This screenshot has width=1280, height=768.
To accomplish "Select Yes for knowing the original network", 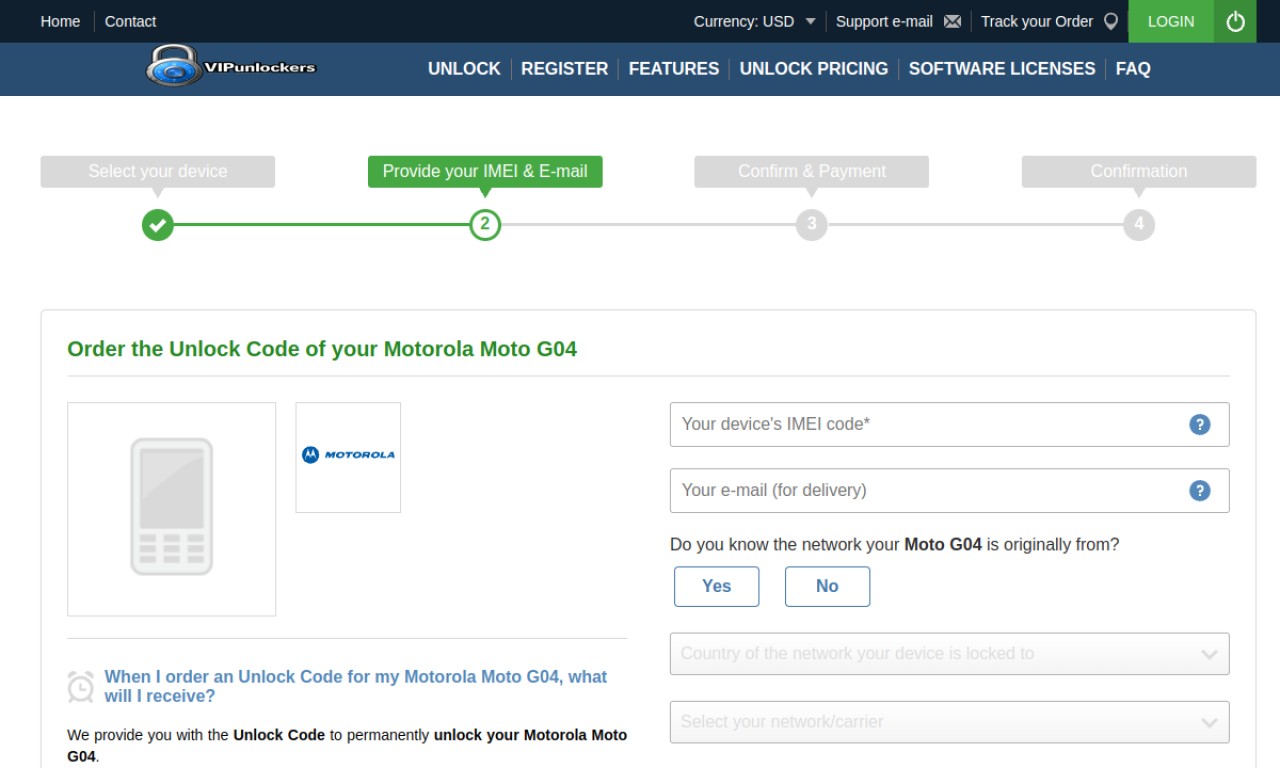I will click(716, 586).
